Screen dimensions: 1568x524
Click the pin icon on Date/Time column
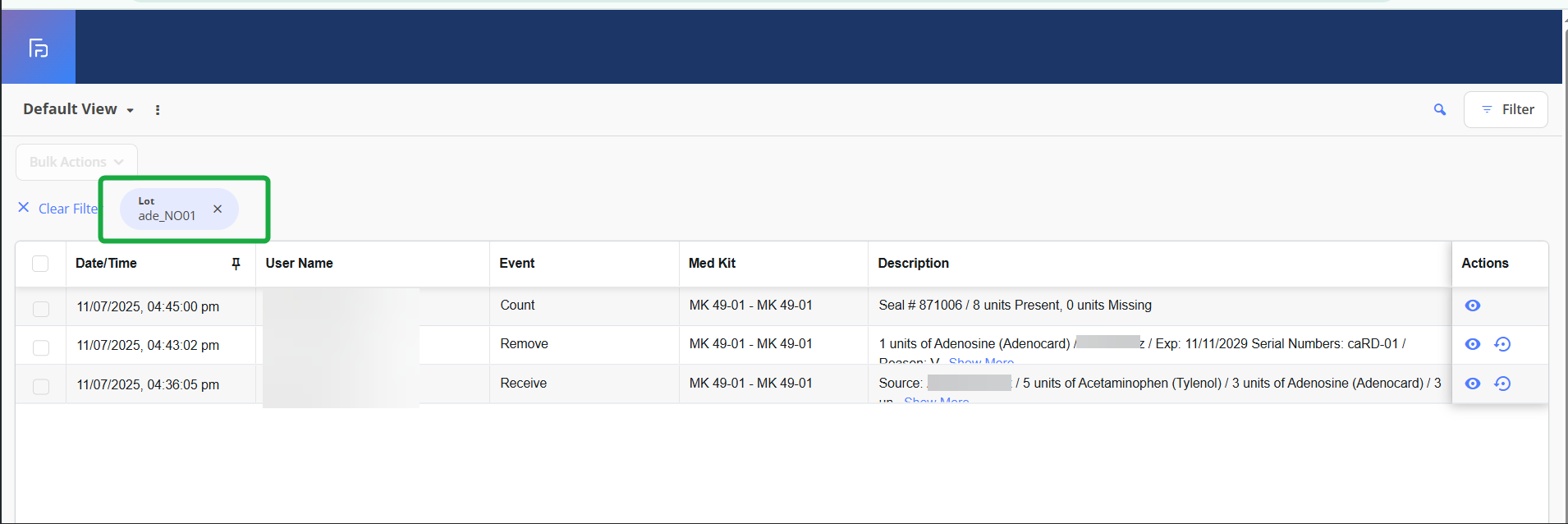coord(236,264)
